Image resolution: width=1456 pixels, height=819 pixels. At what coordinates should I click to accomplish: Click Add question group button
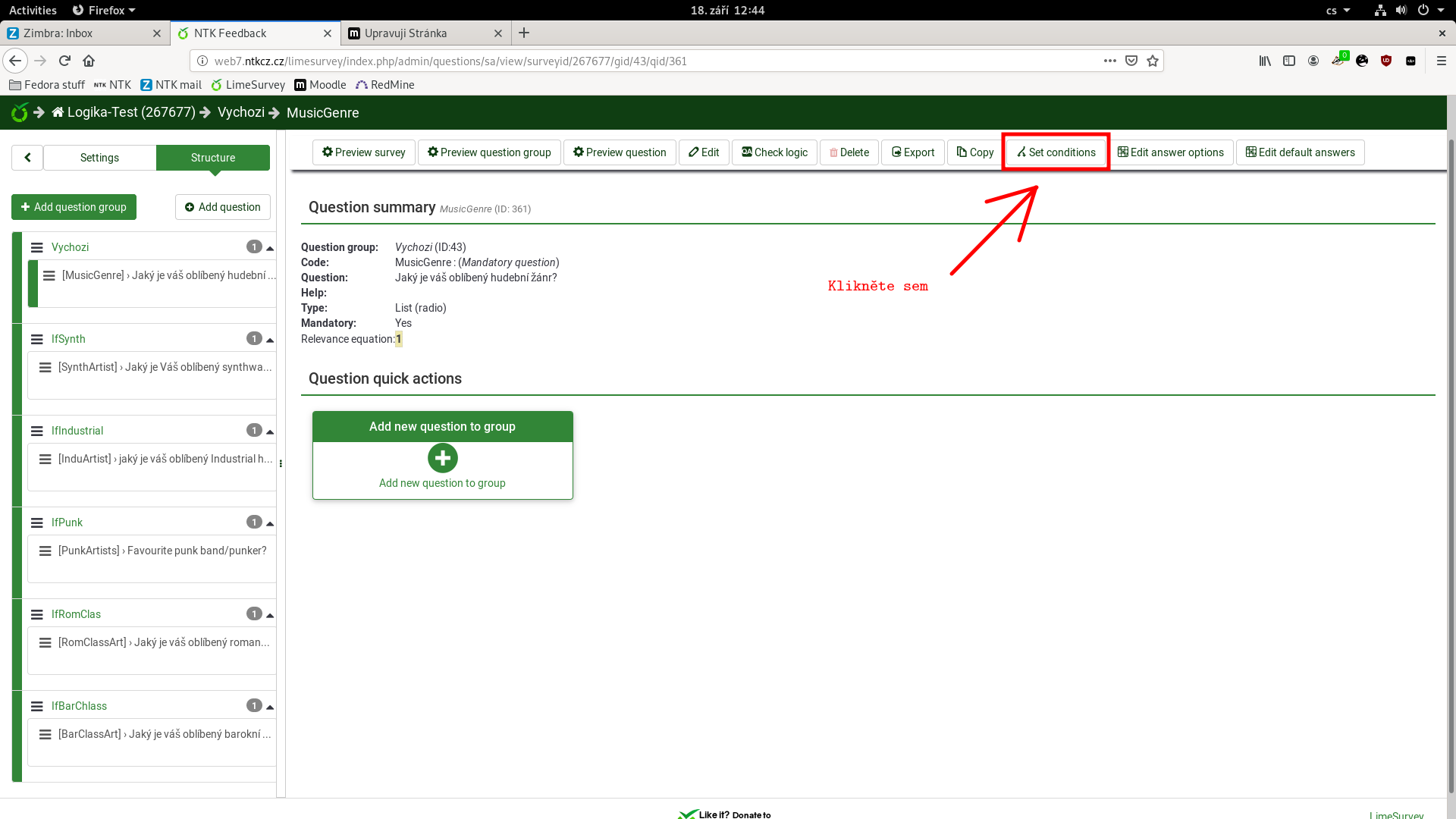point(74,207)
